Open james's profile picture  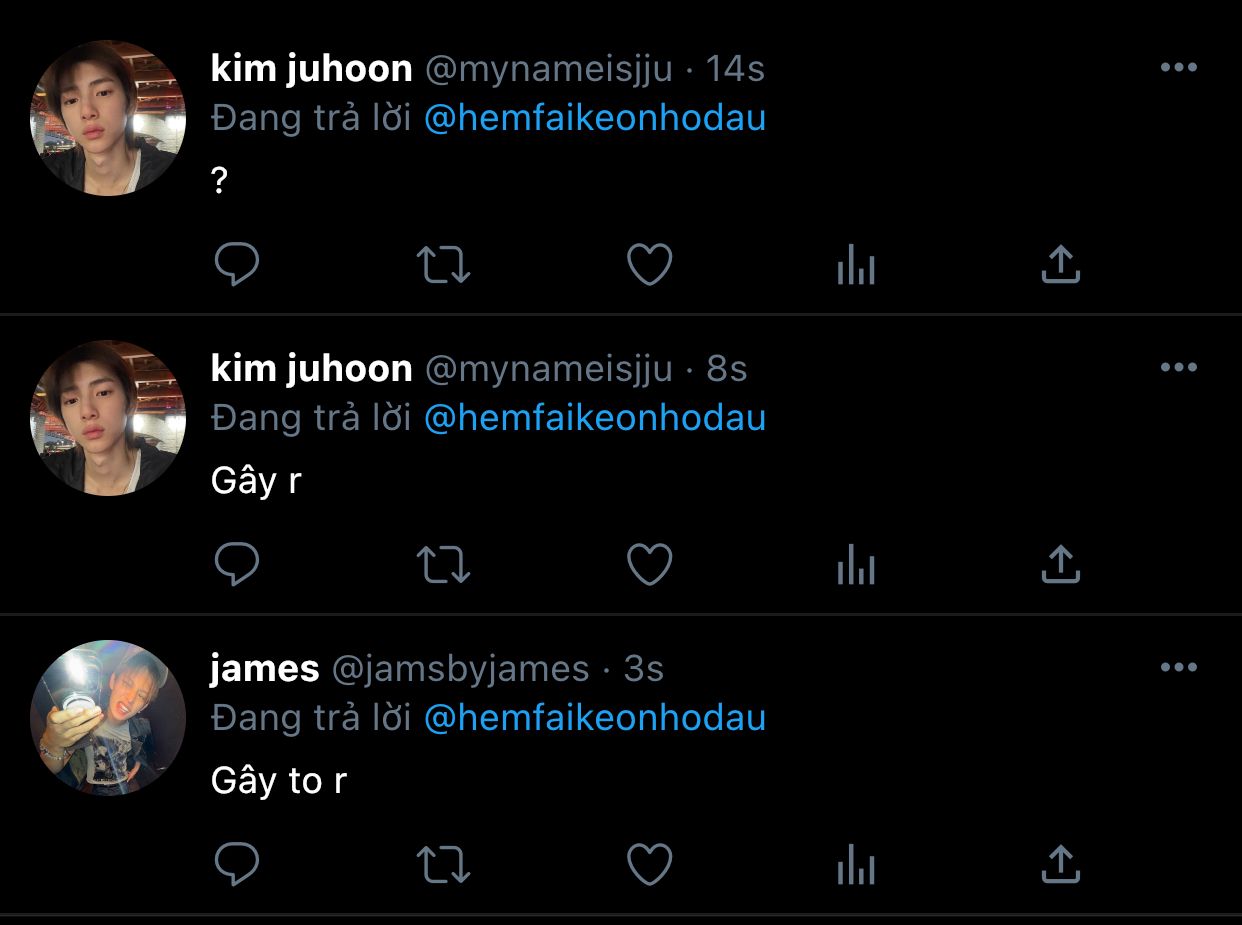[108, 718]
